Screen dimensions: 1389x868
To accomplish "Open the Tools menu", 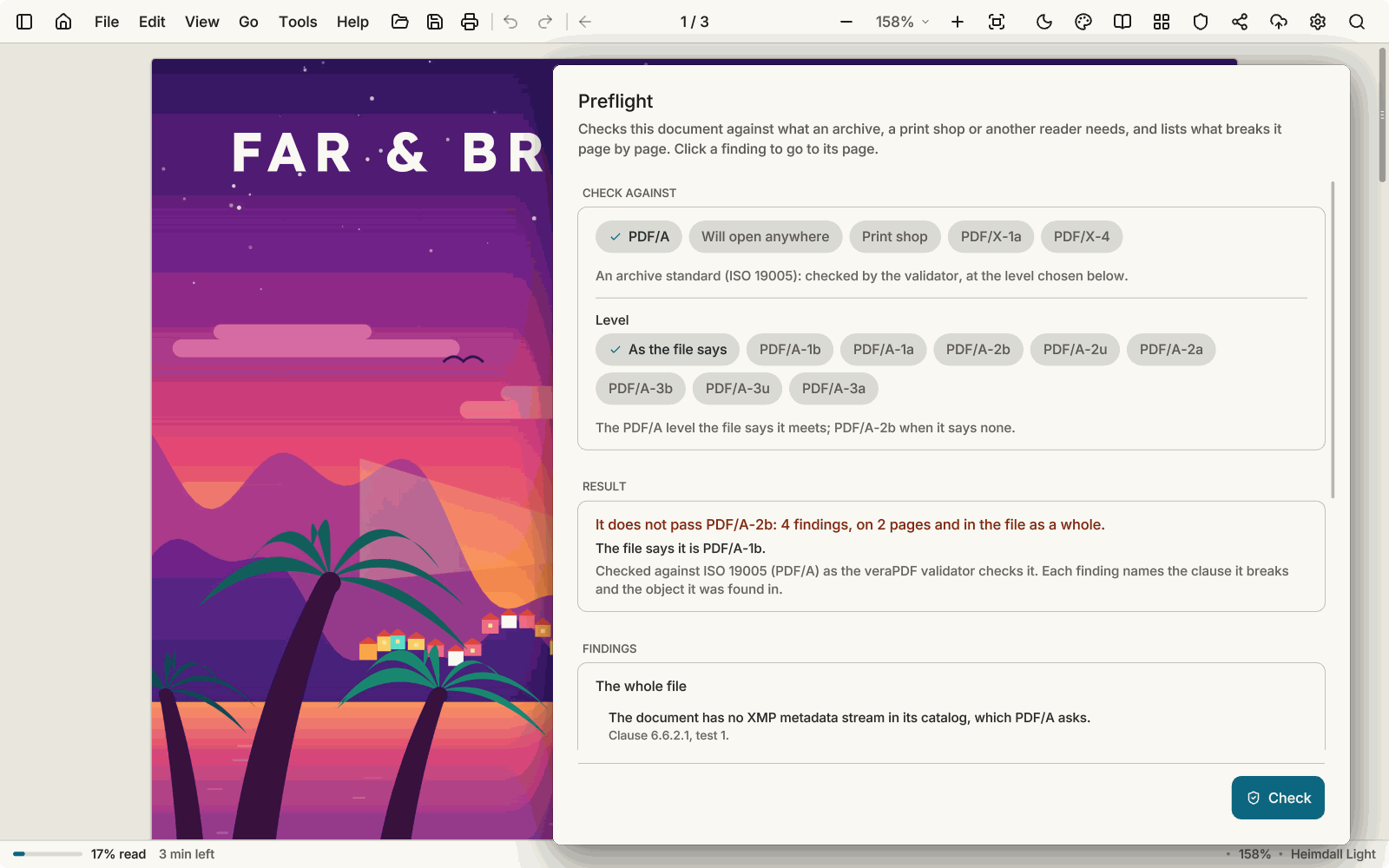I will click(298, 22).
